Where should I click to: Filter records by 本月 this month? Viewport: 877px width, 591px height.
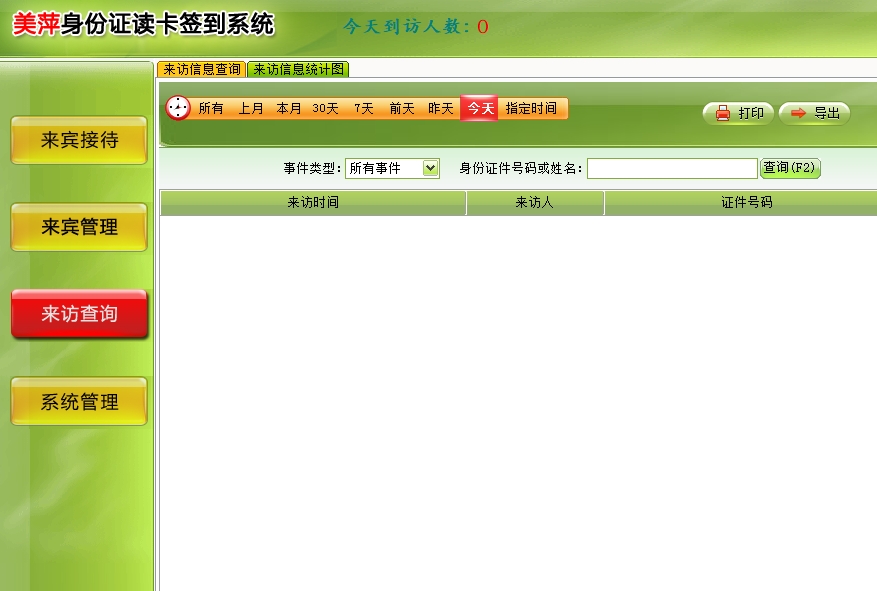click(289, 109)
